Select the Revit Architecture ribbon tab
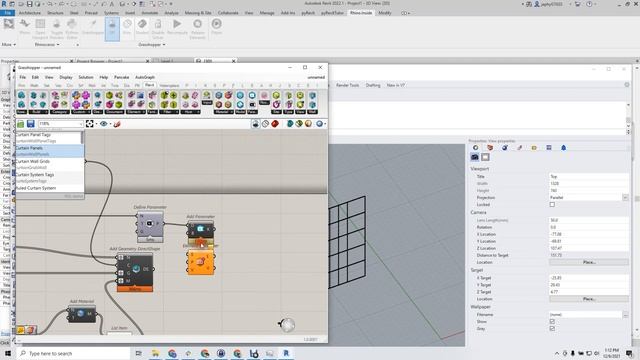This screenshot has width=640, height=360. coord(30,13)
